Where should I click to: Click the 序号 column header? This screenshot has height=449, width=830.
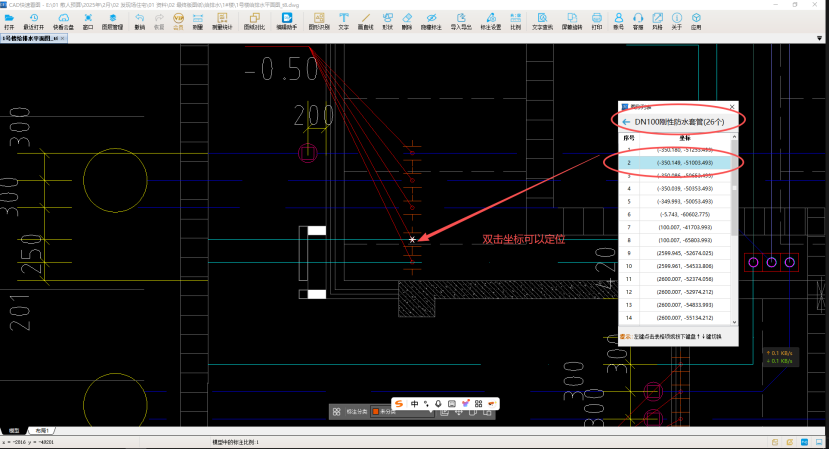(x=629, y=138)
